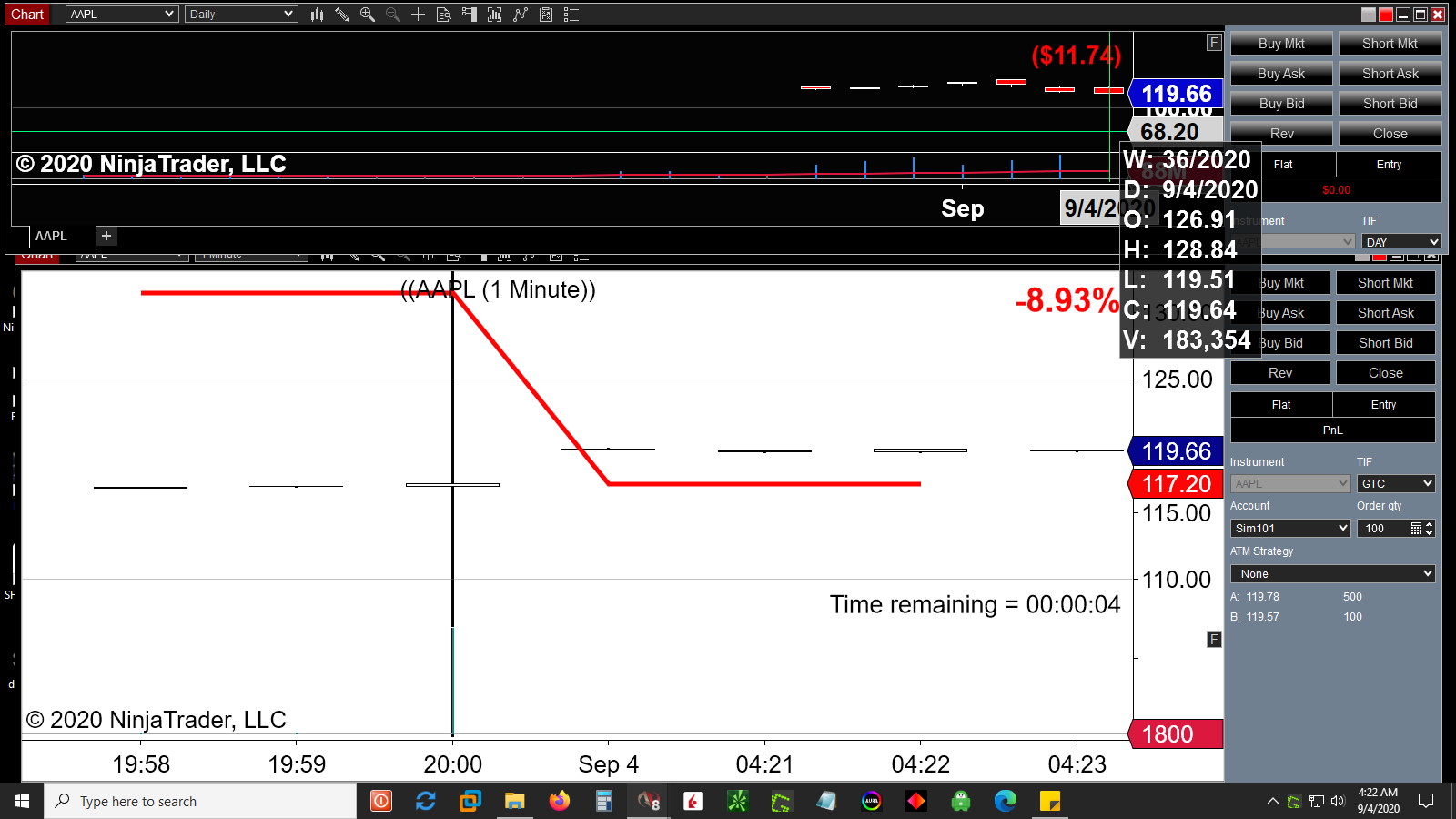This screenshot has height=819, width=1456.
Task: Open the green ghost VPN taskbar icon
Action: click(x=961, y=801)
